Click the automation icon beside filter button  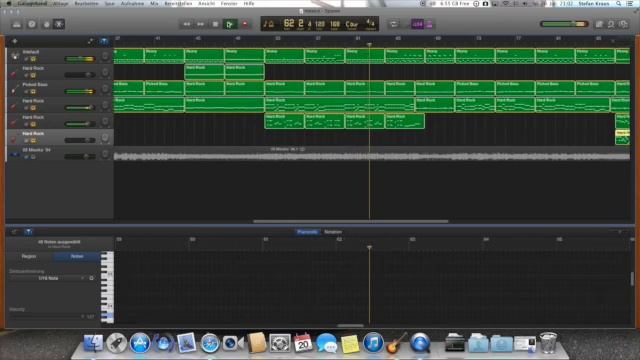(91, 41)
